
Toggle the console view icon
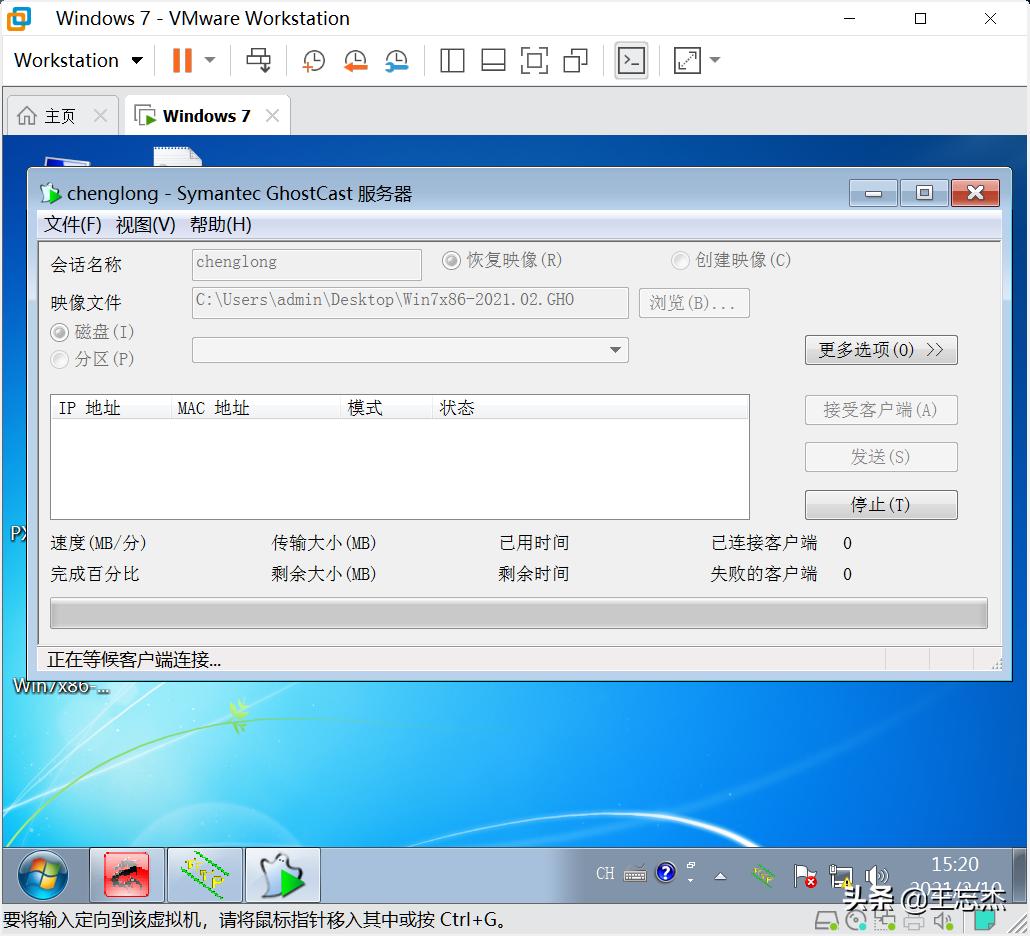(631, 60)
